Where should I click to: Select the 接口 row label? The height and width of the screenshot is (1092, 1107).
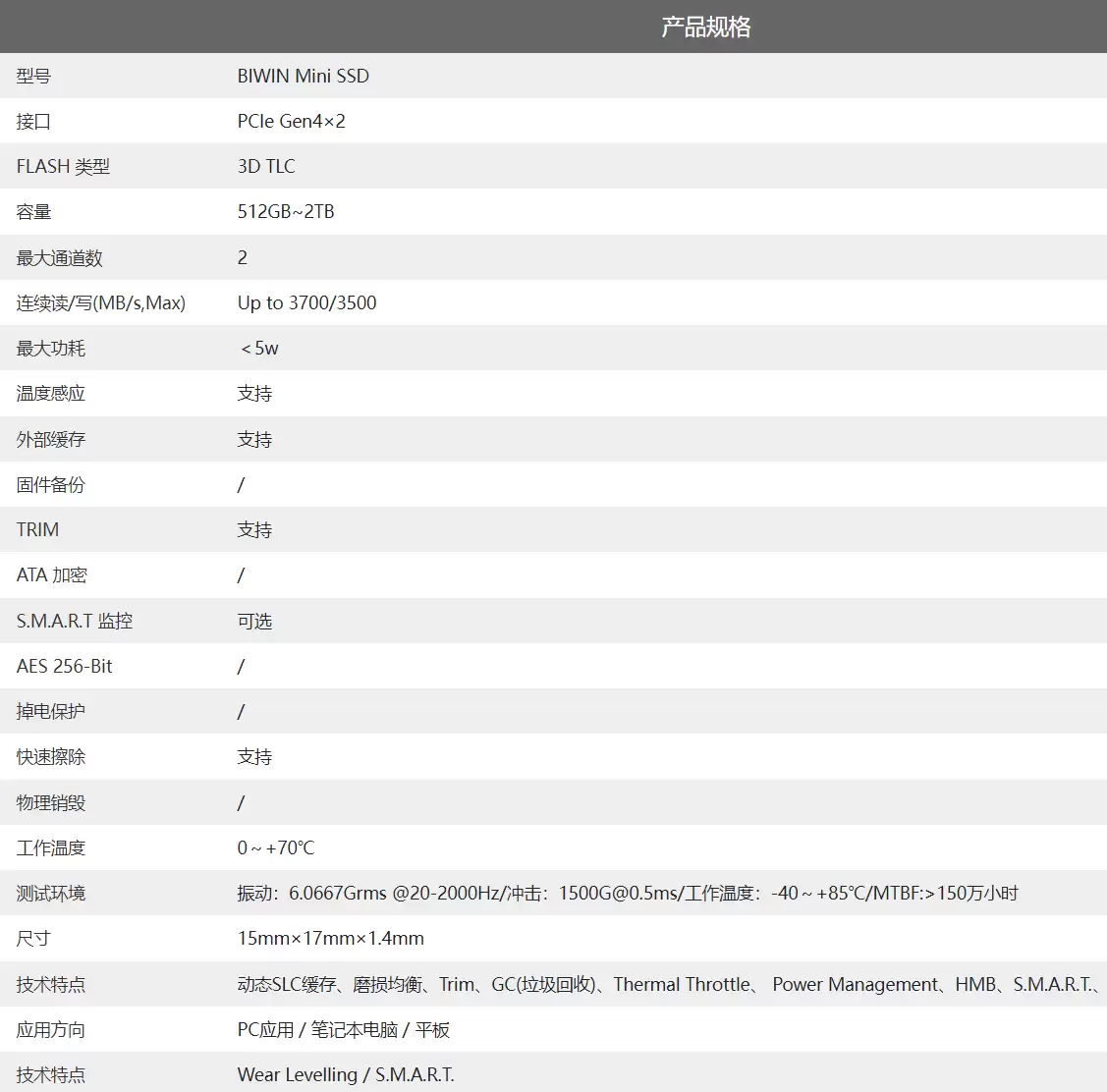tap(33, 121)
